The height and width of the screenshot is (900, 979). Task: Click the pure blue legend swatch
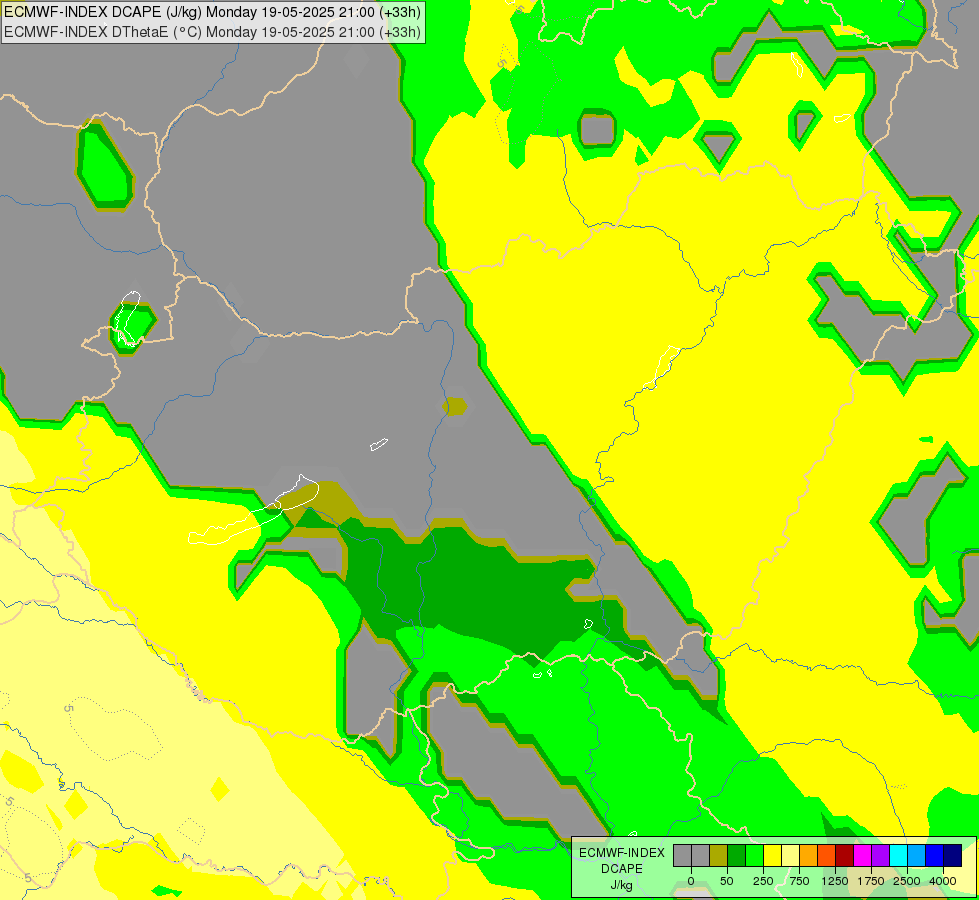pos(935,856)
